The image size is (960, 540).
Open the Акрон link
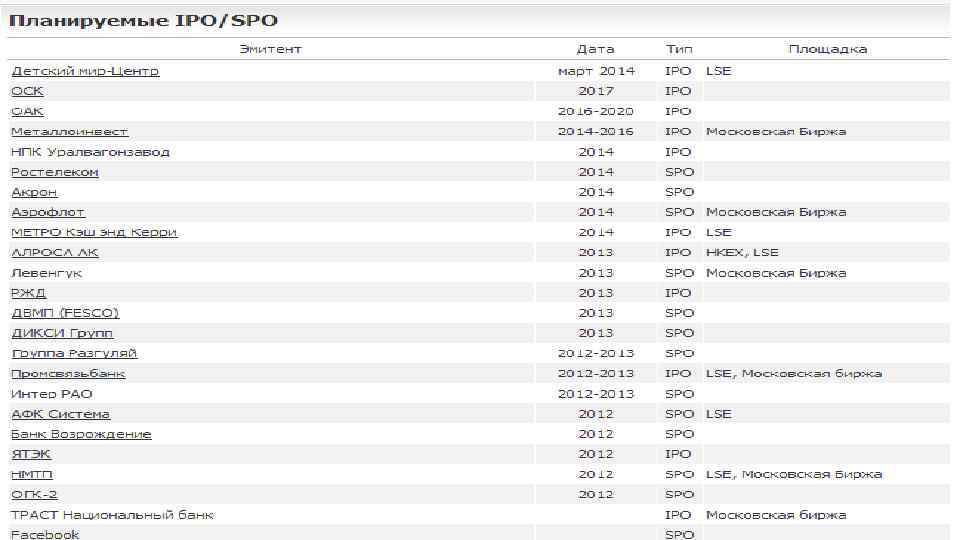pyautogui.click(x=34, y=192)
